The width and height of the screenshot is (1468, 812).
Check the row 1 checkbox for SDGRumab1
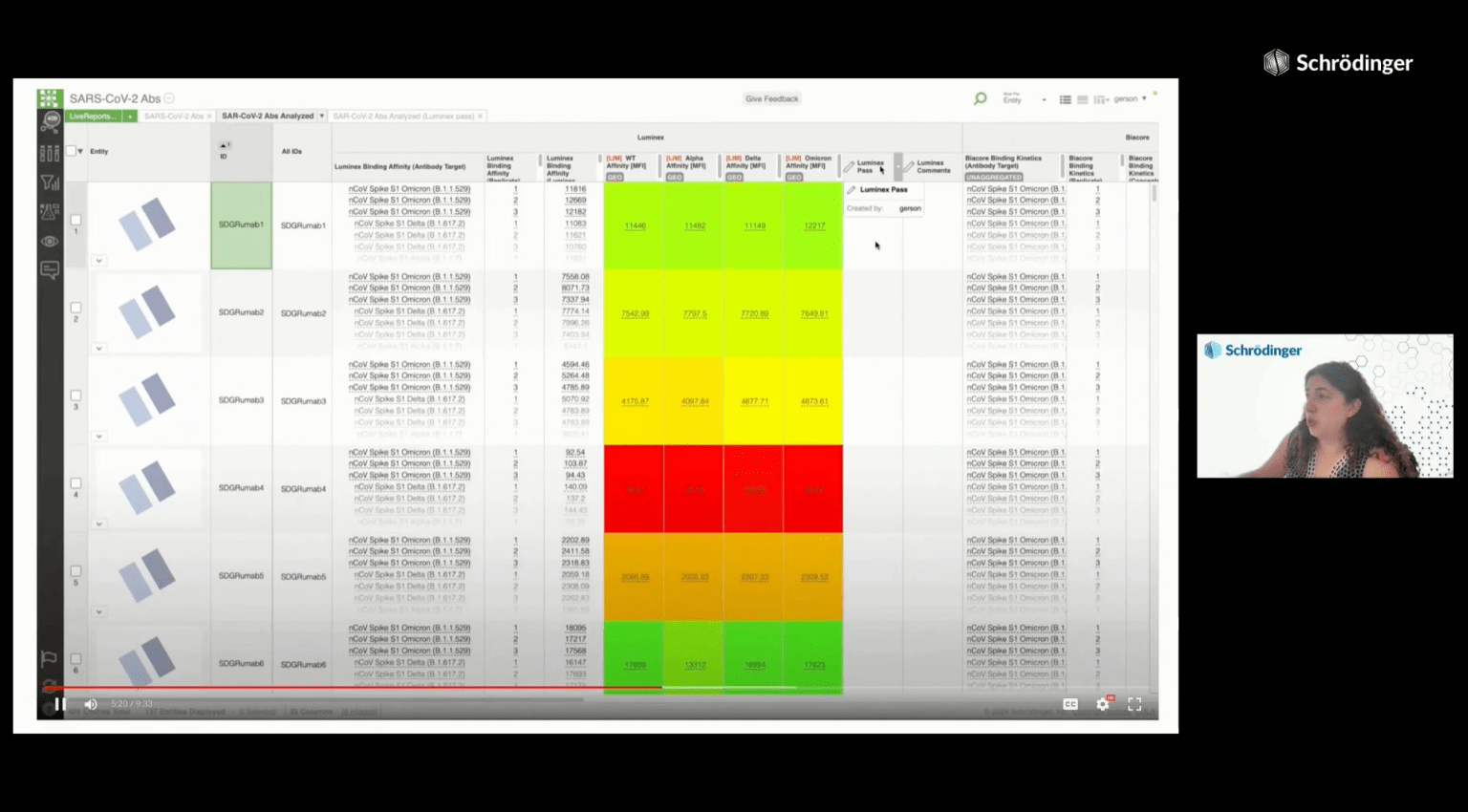(x=76, y=220)
